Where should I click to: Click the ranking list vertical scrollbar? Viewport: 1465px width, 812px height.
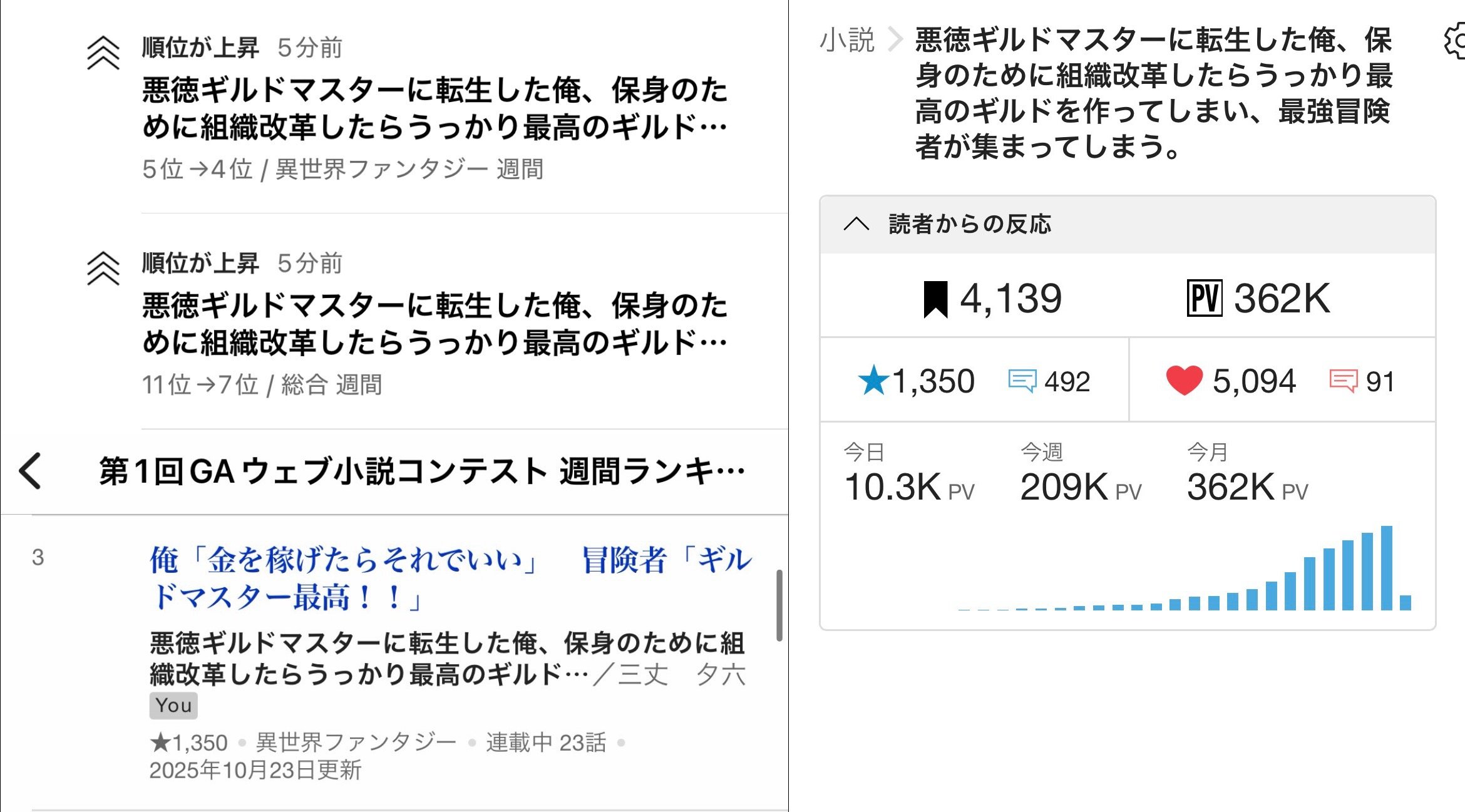(x=779, y=605)
